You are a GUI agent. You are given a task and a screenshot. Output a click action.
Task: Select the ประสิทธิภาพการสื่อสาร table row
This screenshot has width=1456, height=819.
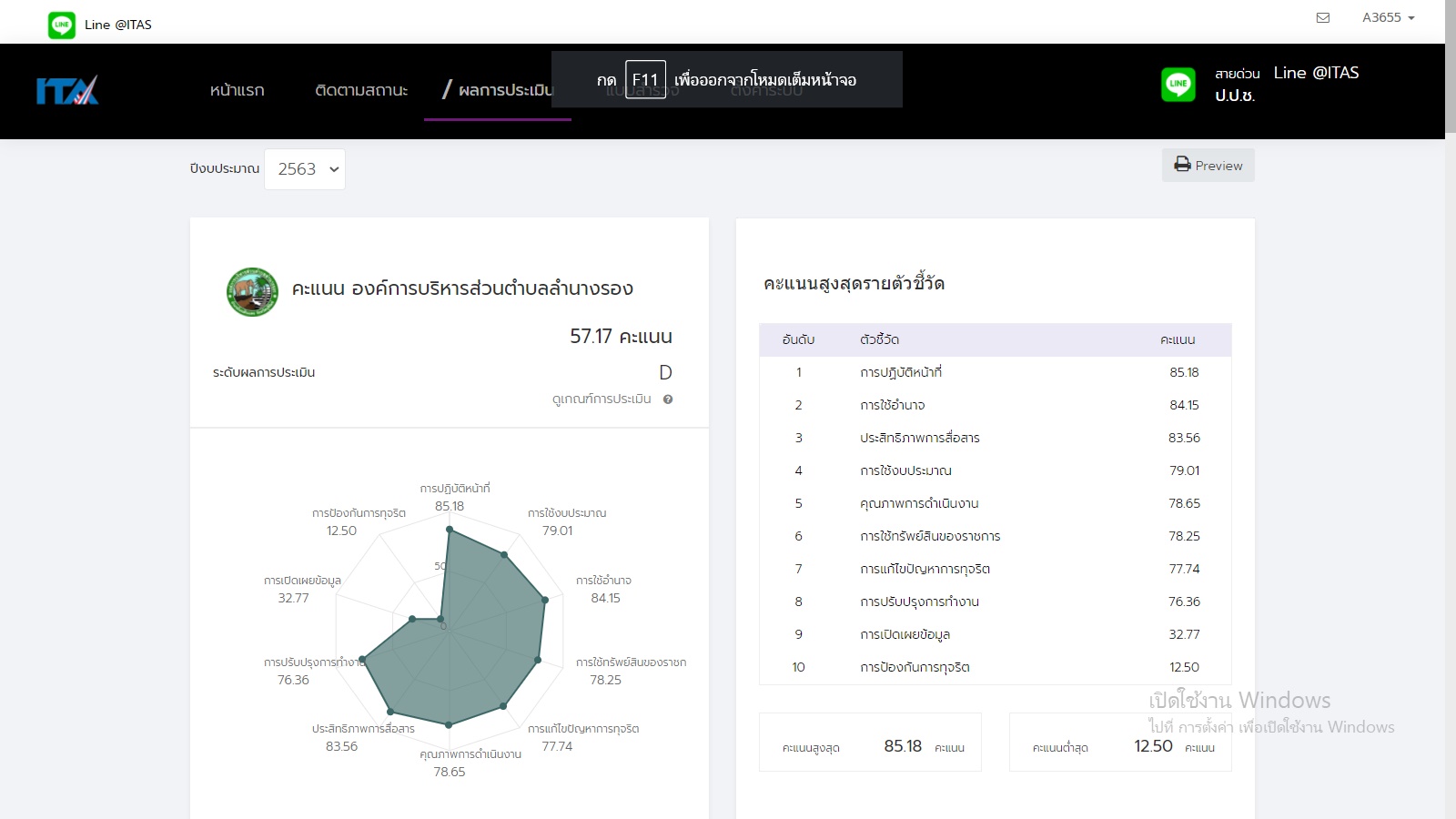[996, 438]
